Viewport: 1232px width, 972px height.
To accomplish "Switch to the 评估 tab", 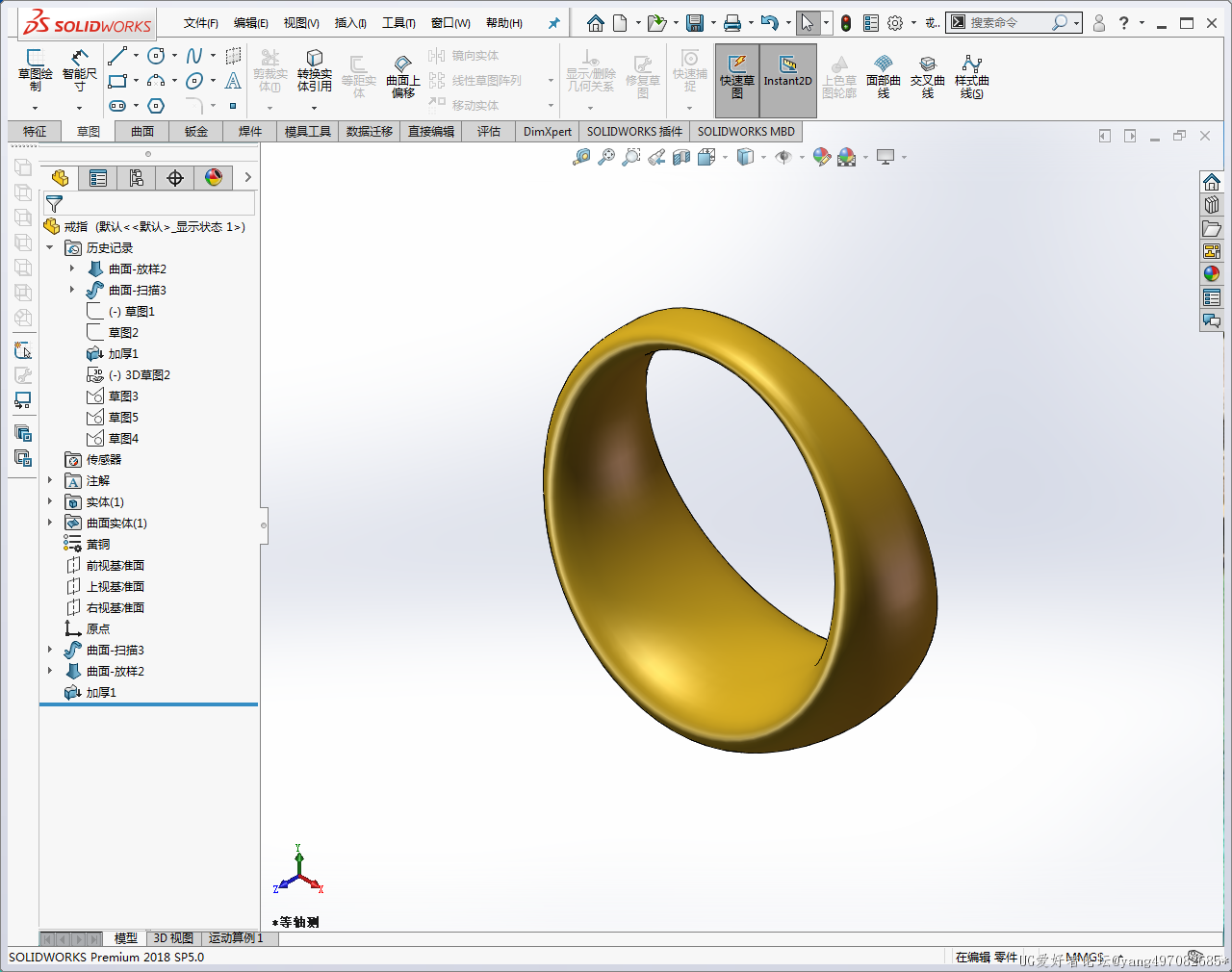I will (489, 132).
